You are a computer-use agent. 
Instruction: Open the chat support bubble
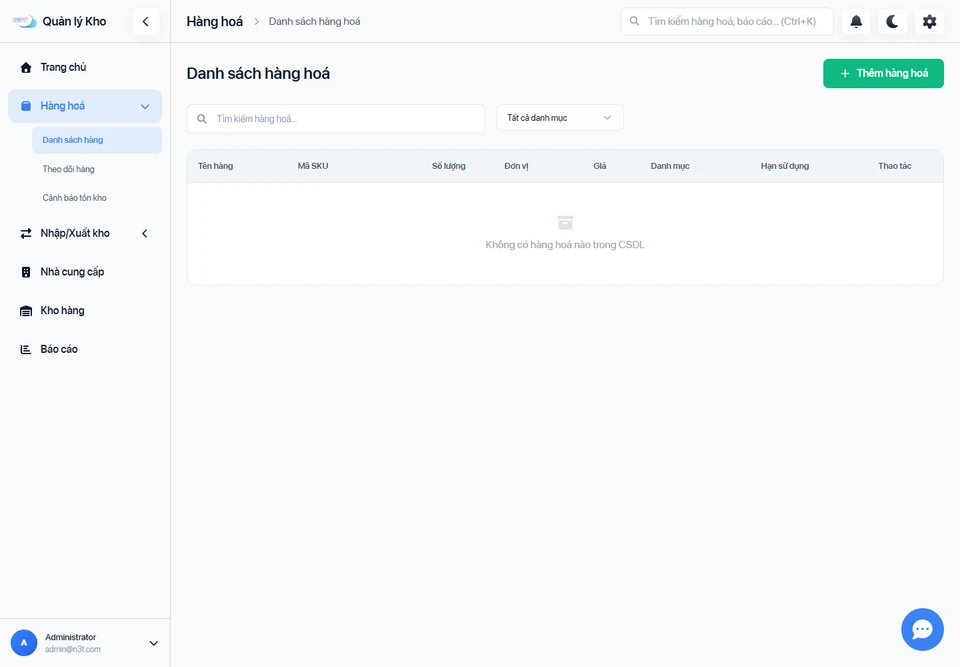[x=922, y=629]
